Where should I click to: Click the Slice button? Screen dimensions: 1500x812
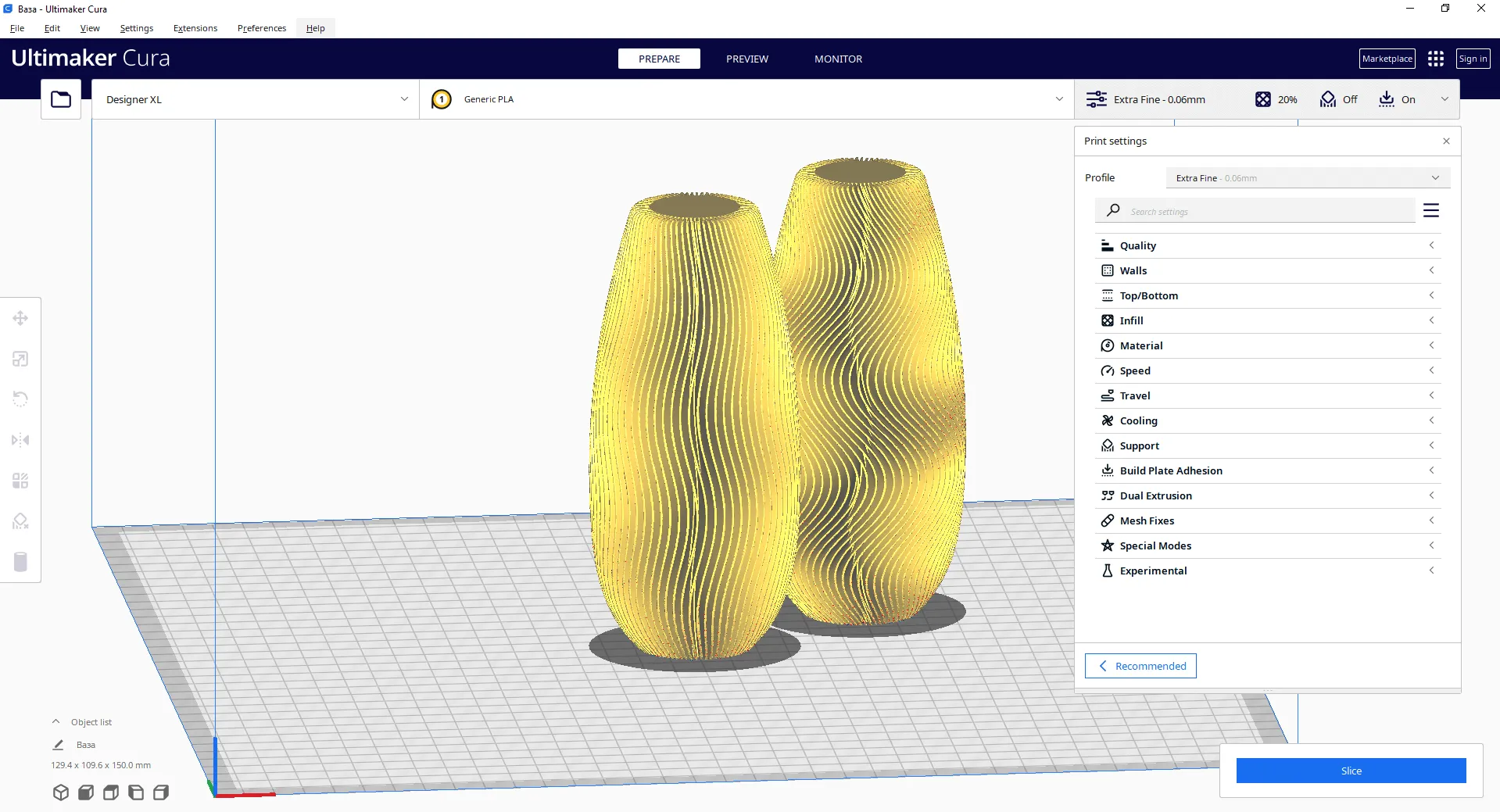coord(1351,771)
